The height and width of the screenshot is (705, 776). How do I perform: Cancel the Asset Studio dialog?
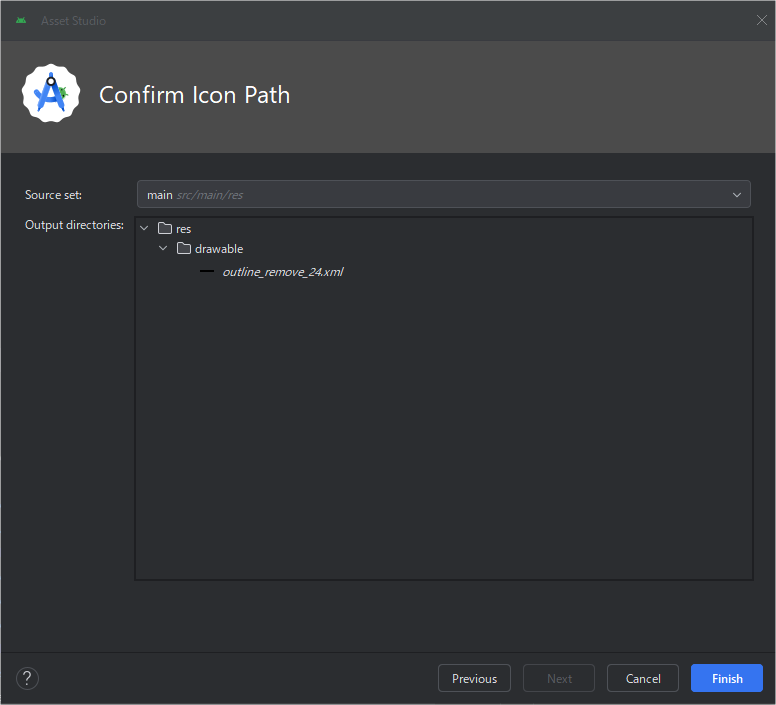pyautogui.click(x=642, y=678)
